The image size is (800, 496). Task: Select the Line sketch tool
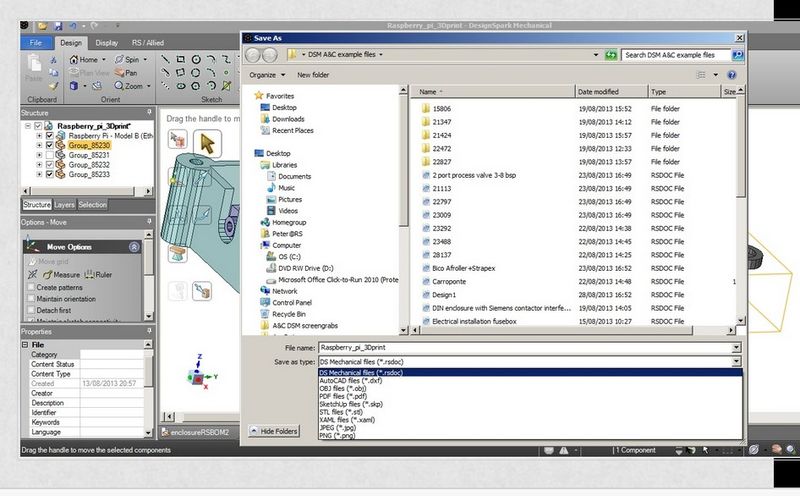pyautogui.click(x=165, y=59)
